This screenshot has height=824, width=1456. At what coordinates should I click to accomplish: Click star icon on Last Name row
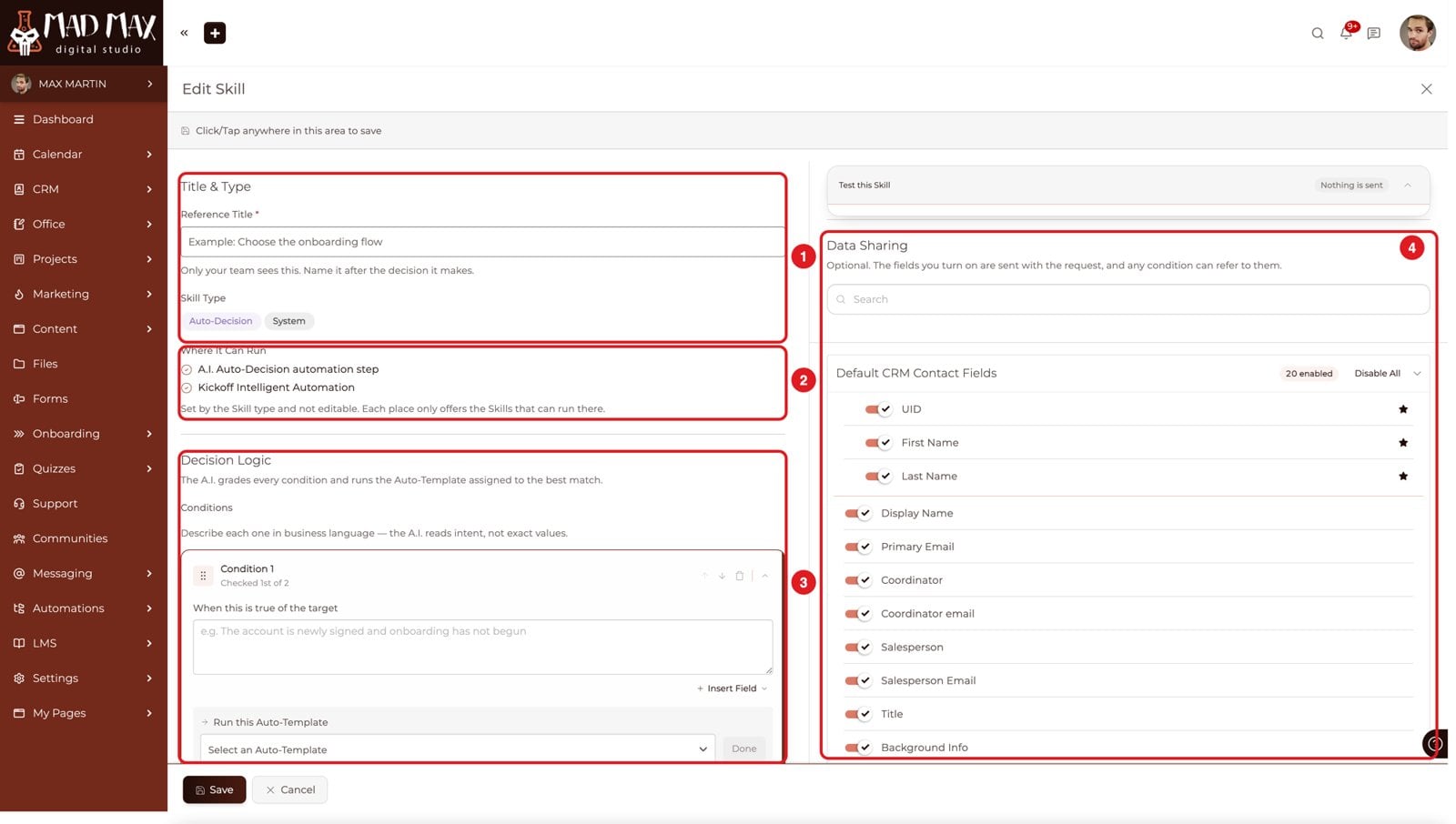(x=1402, y=477)
